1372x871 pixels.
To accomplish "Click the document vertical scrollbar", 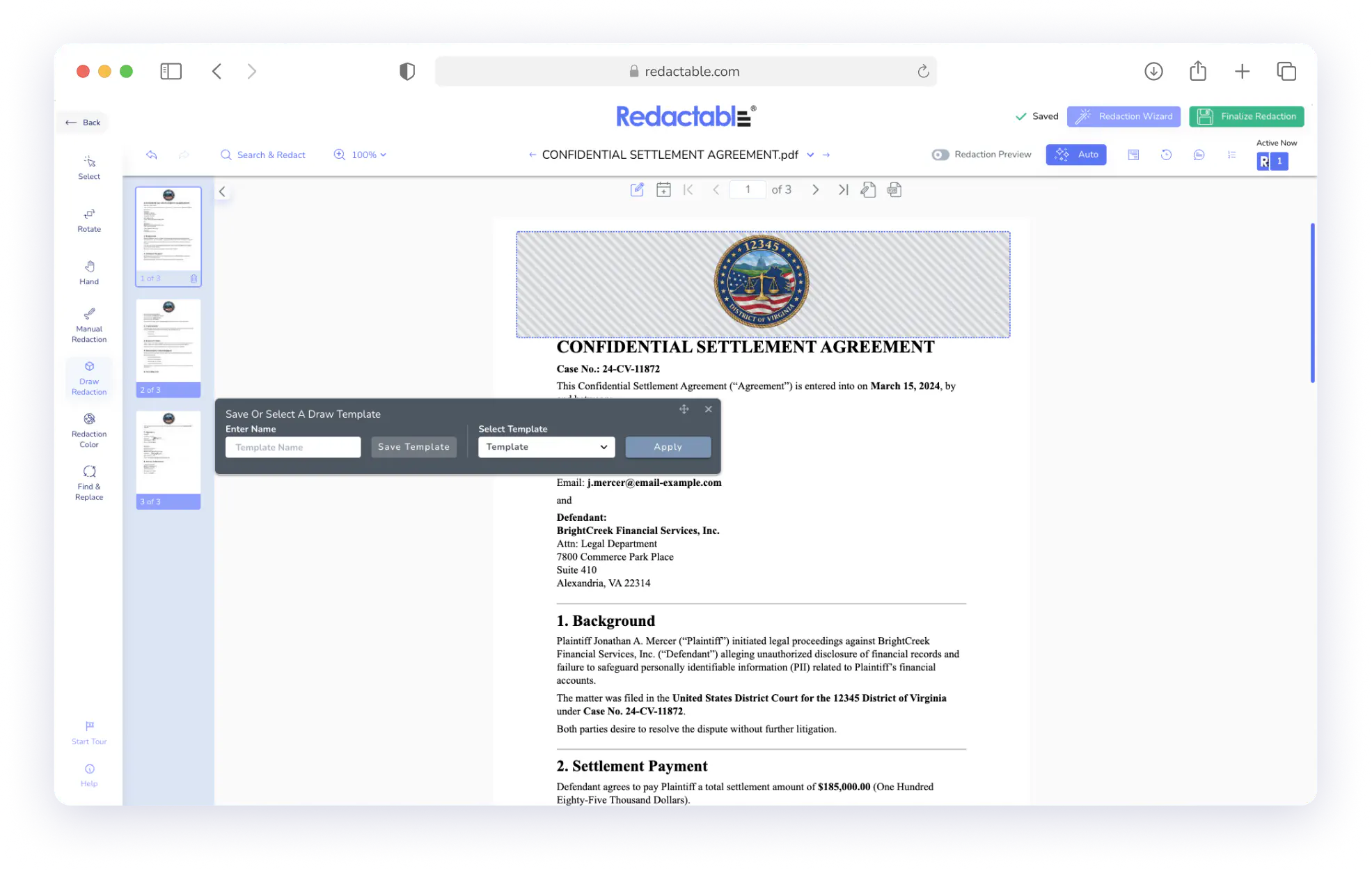I will coord(1312,302).
